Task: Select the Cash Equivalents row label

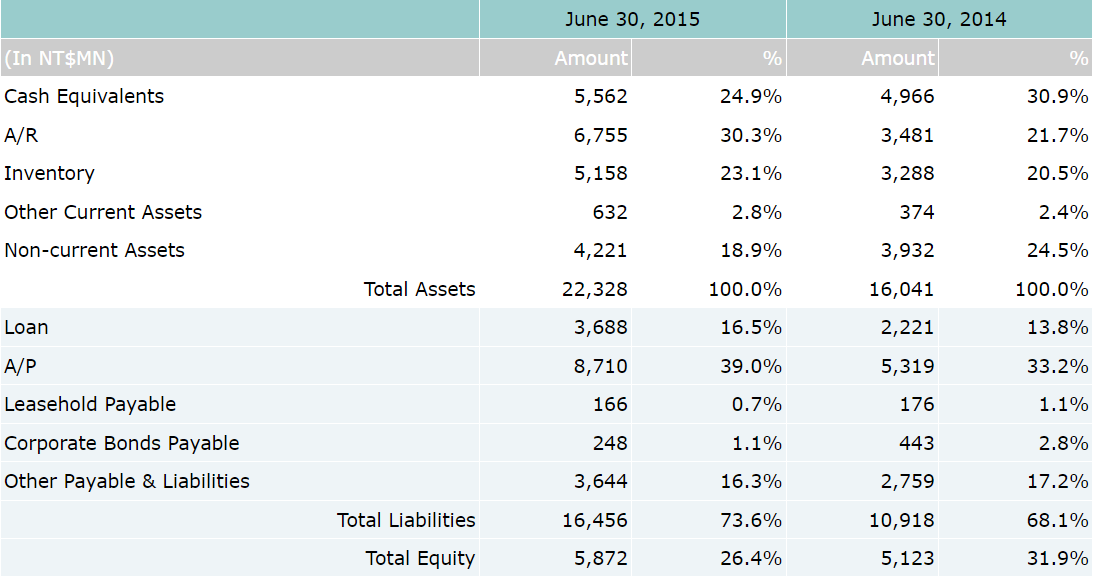Action: (x=84, y=96)
